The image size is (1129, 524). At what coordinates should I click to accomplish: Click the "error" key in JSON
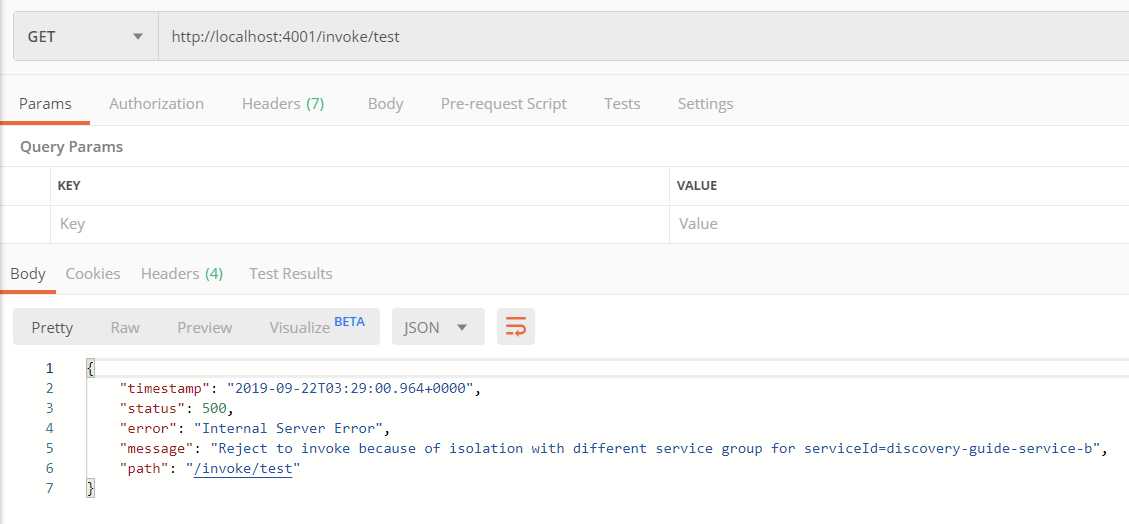click(x=148, y=428)
